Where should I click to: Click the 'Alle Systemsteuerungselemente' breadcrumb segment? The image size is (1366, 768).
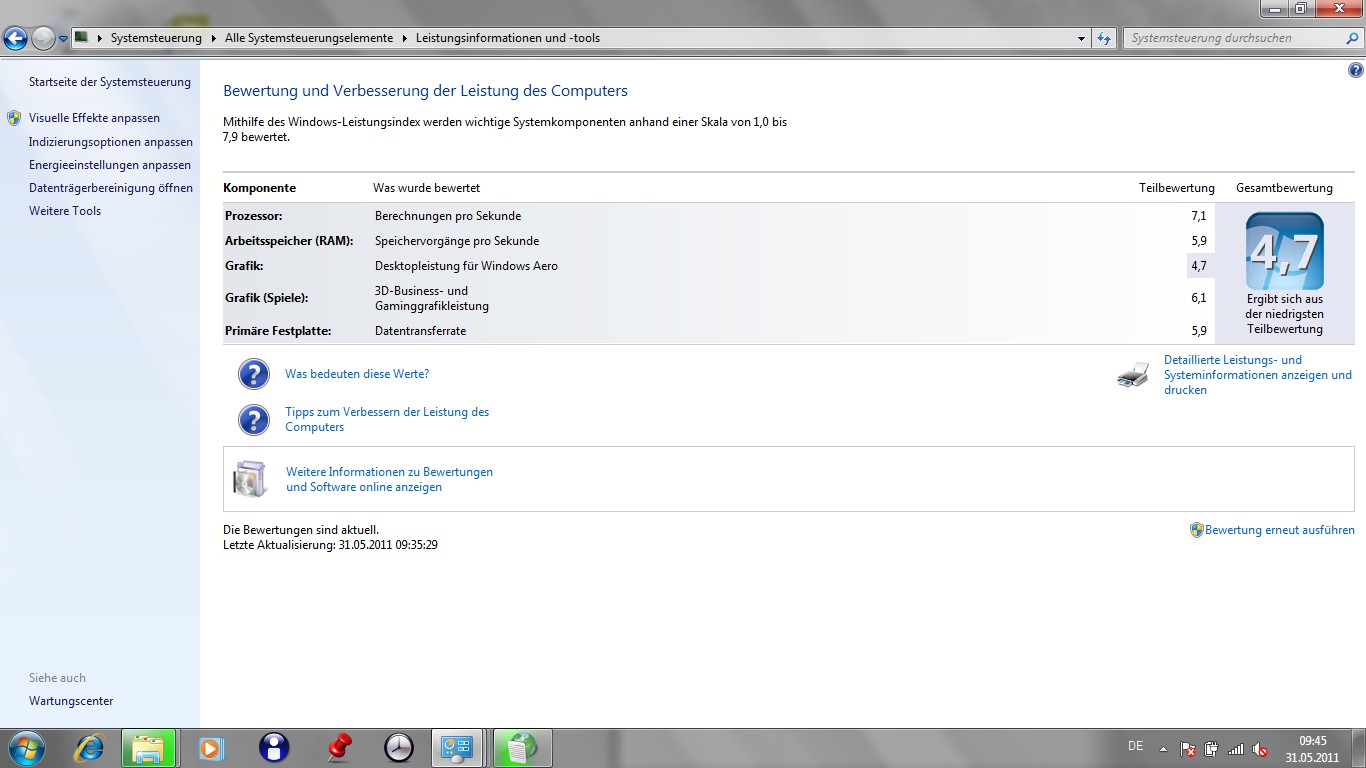tap(310, 38)
